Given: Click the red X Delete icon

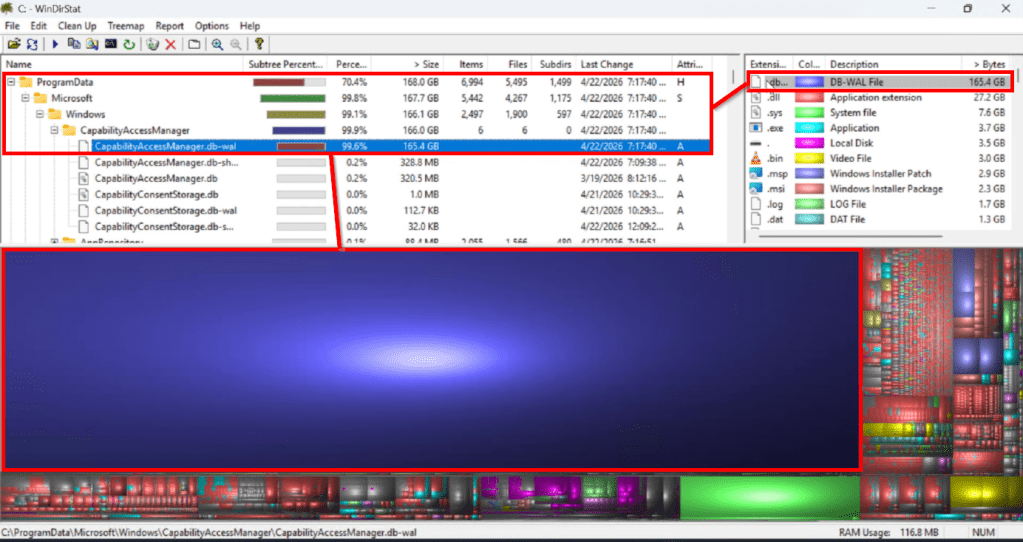Looking at the screenshot, I should (170, 44).
